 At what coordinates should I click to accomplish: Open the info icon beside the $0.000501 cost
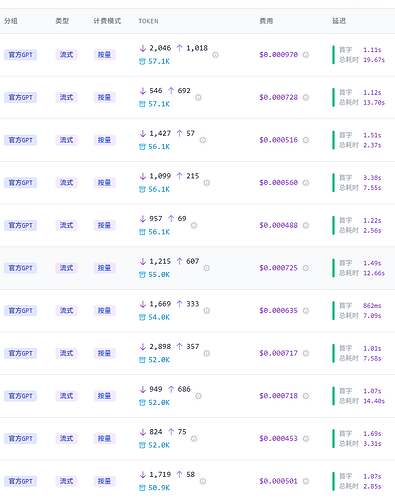[306, 481]
